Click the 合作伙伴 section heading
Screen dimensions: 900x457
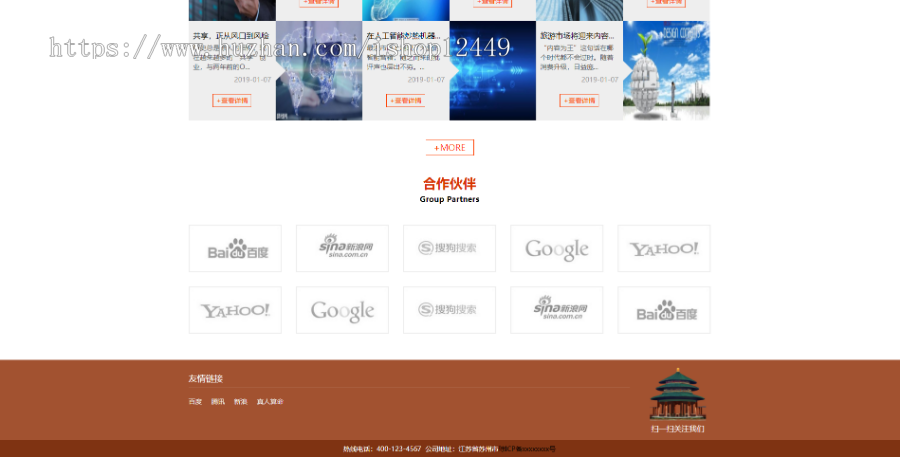pyautogui.click(x=449, y=184)
